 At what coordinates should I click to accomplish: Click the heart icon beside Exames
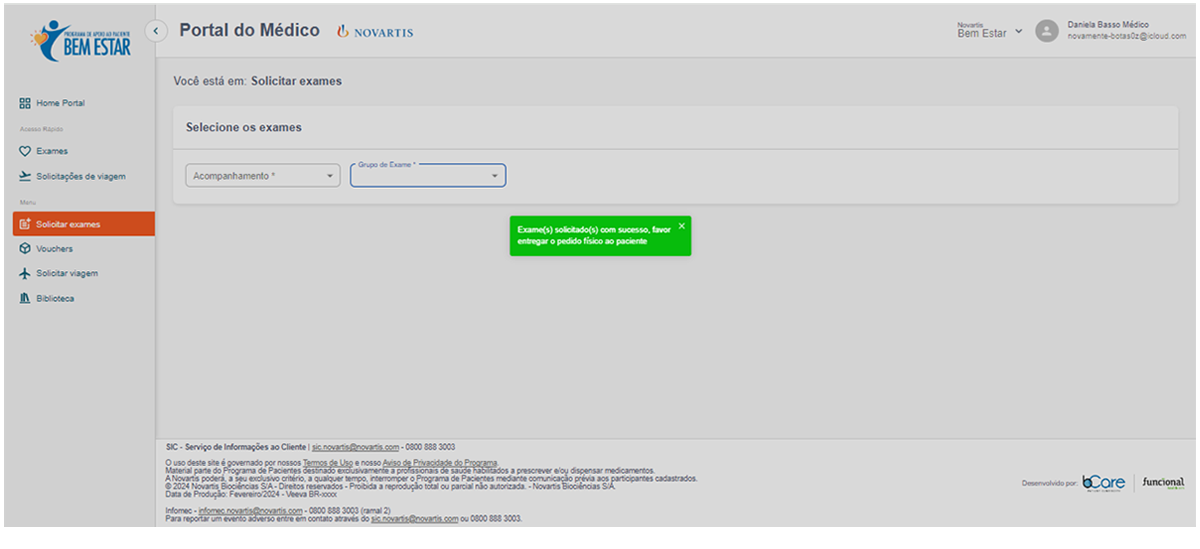coord(25,151)
